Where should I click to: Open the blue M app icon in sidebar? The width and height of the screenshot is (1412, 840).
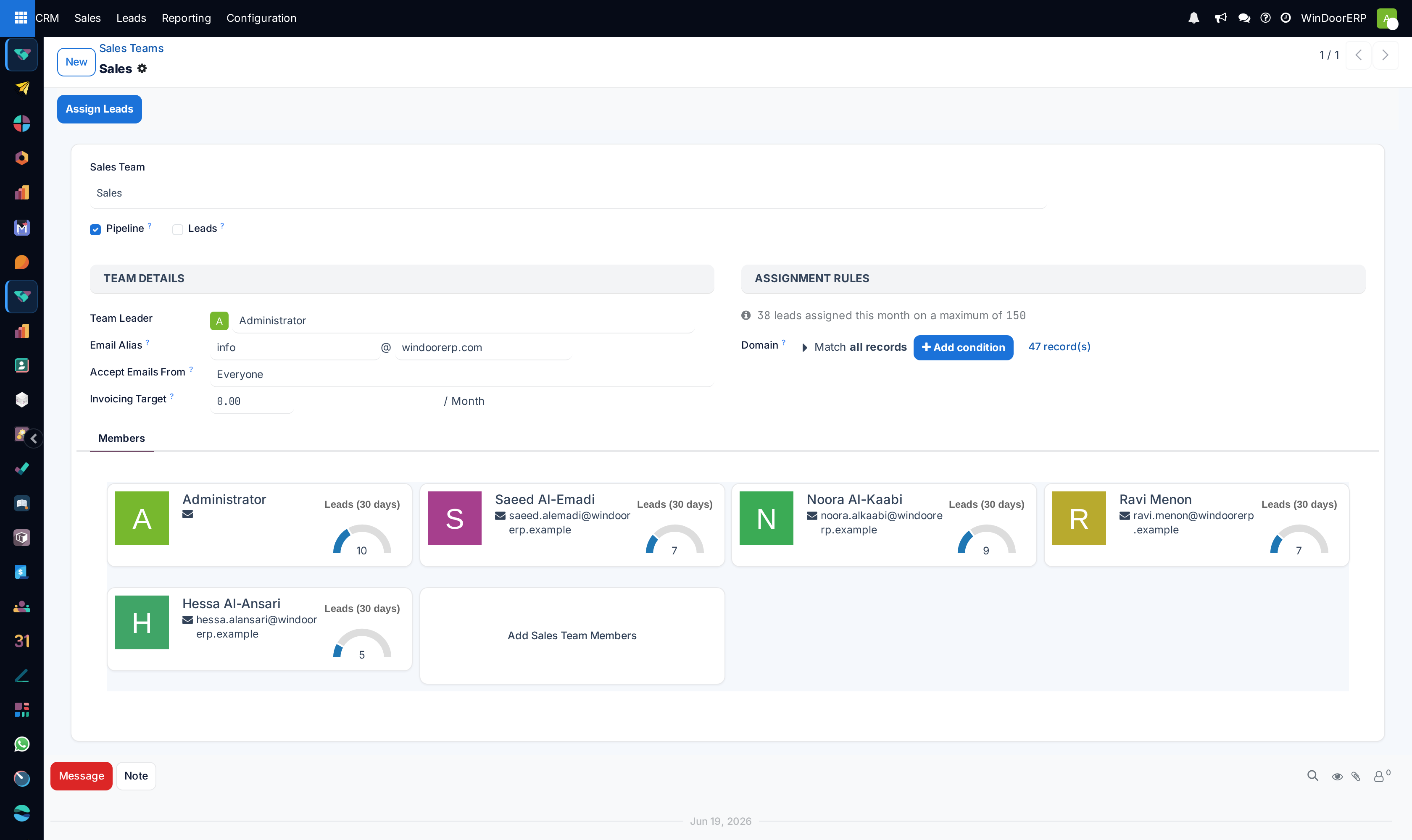tap(21, 228)
